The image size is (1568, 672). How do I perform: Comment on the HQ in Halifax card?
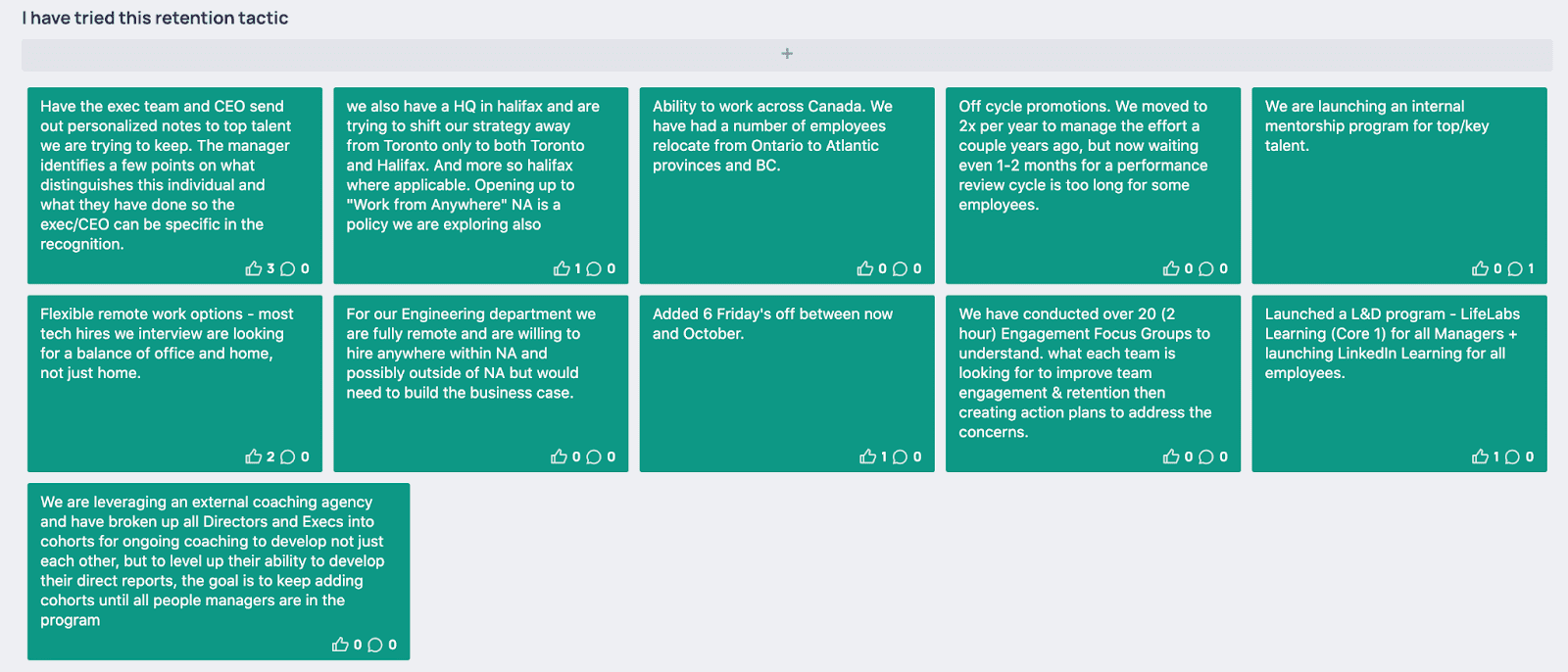594,268
